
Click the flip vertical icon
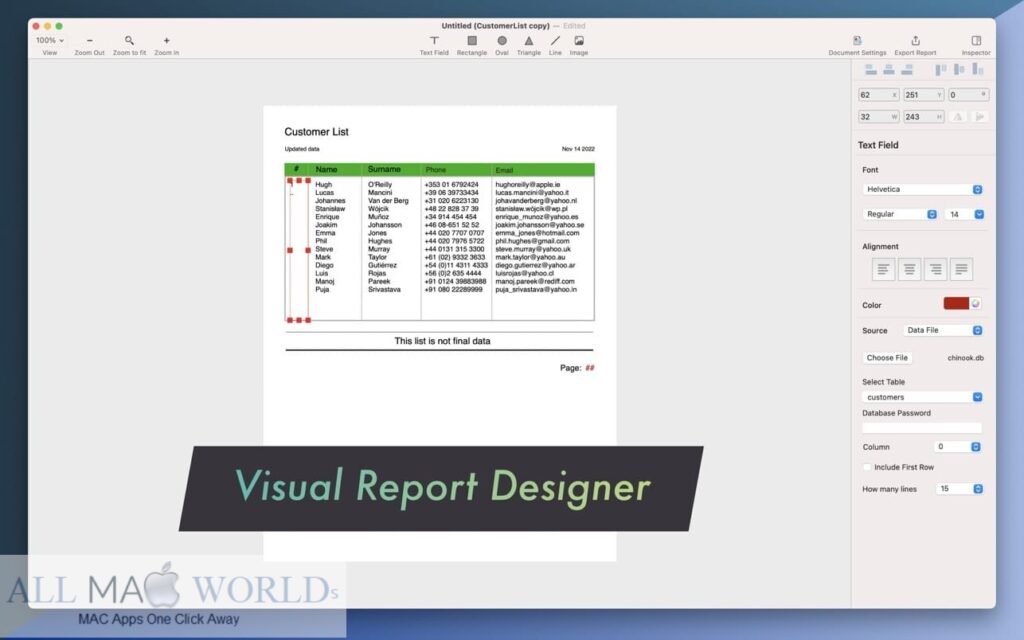[980, 117]
